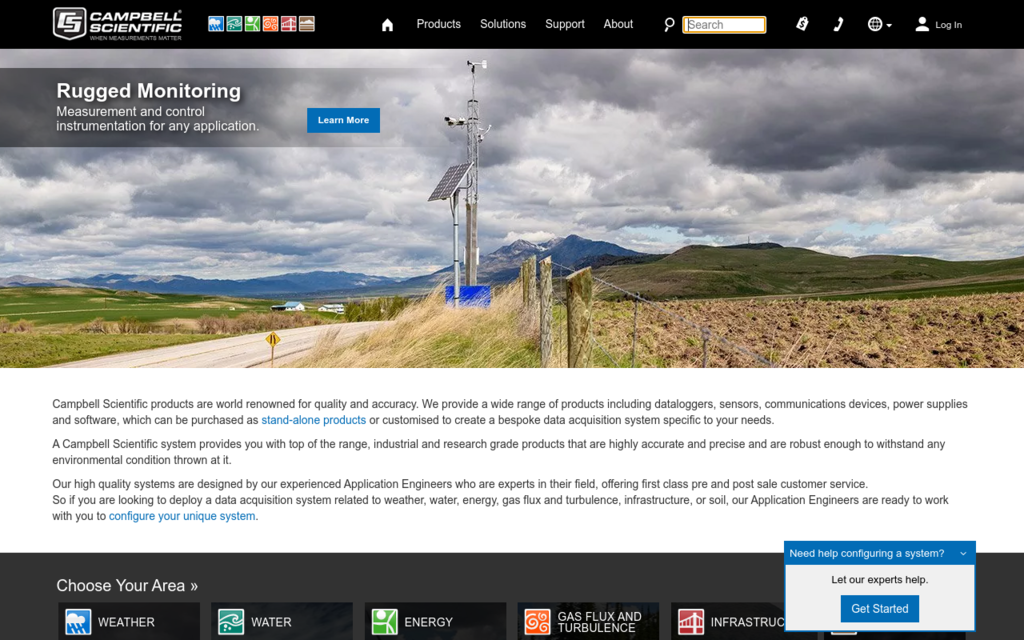Viewport: 1024px width, 640px height.
Task: Click the Campbell Scientific logo
Action: tap(117, 24)
